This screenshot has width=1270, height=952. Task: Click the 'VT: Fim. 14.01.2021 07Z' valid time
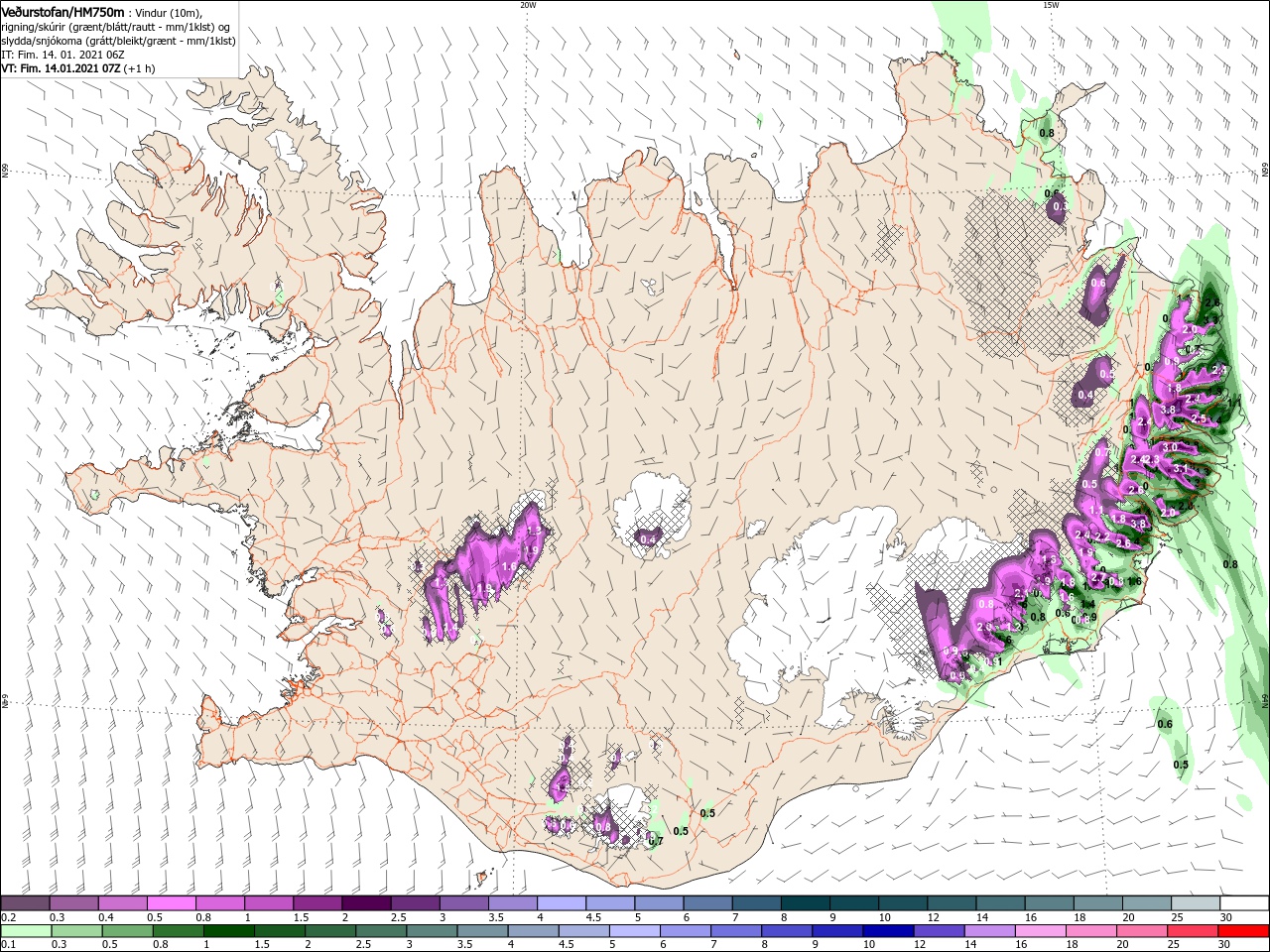click(x=62, y=68)
